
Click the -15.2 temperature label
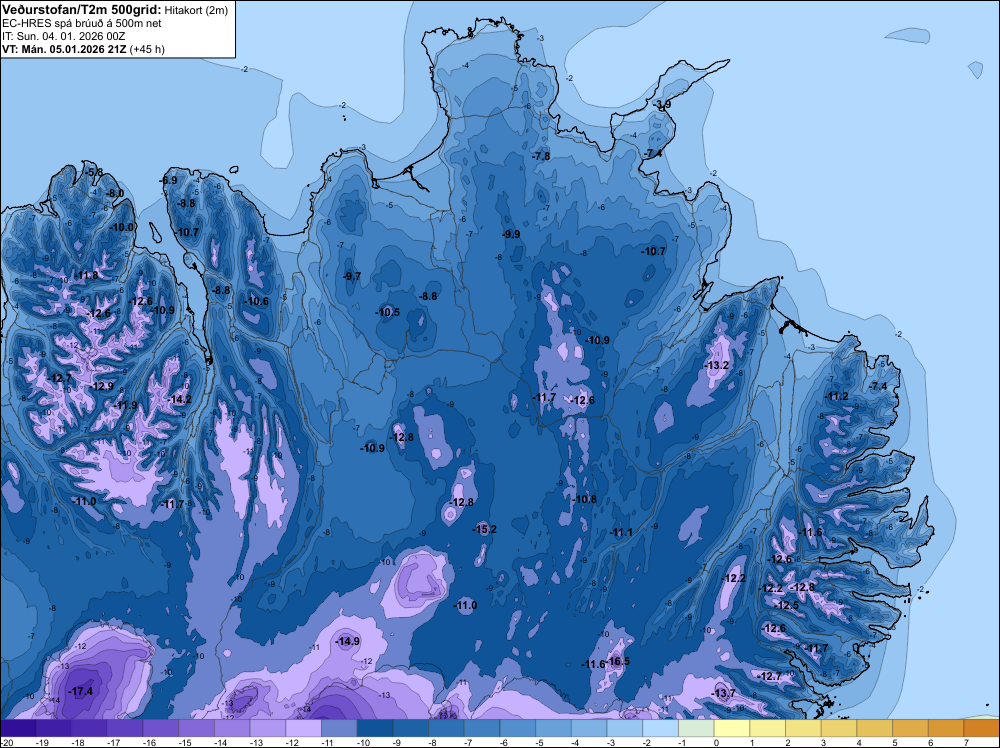tap(484, 529)
